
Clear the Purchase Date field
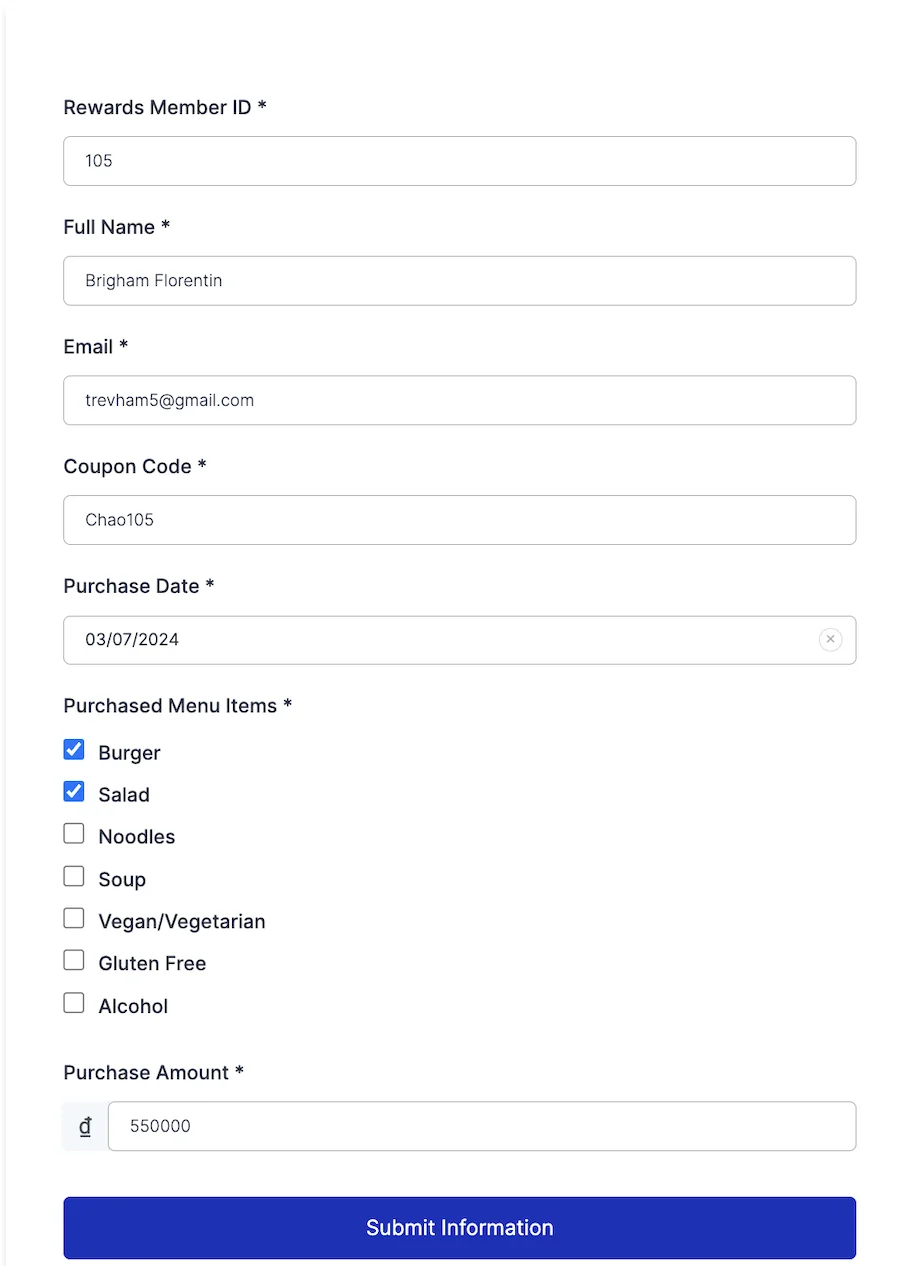tap(830, 640)
